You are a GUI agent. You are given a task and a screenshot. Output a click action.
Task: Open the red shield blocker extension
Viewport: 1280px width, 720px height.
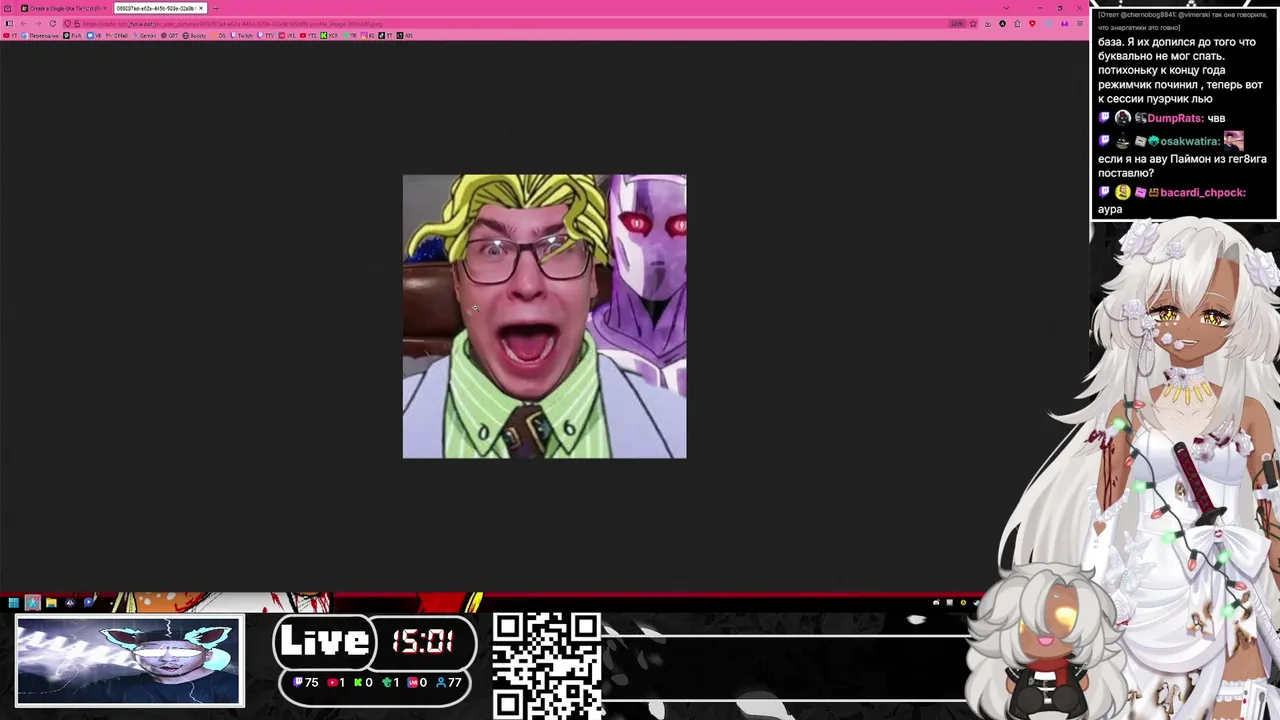pos(1032,24)
